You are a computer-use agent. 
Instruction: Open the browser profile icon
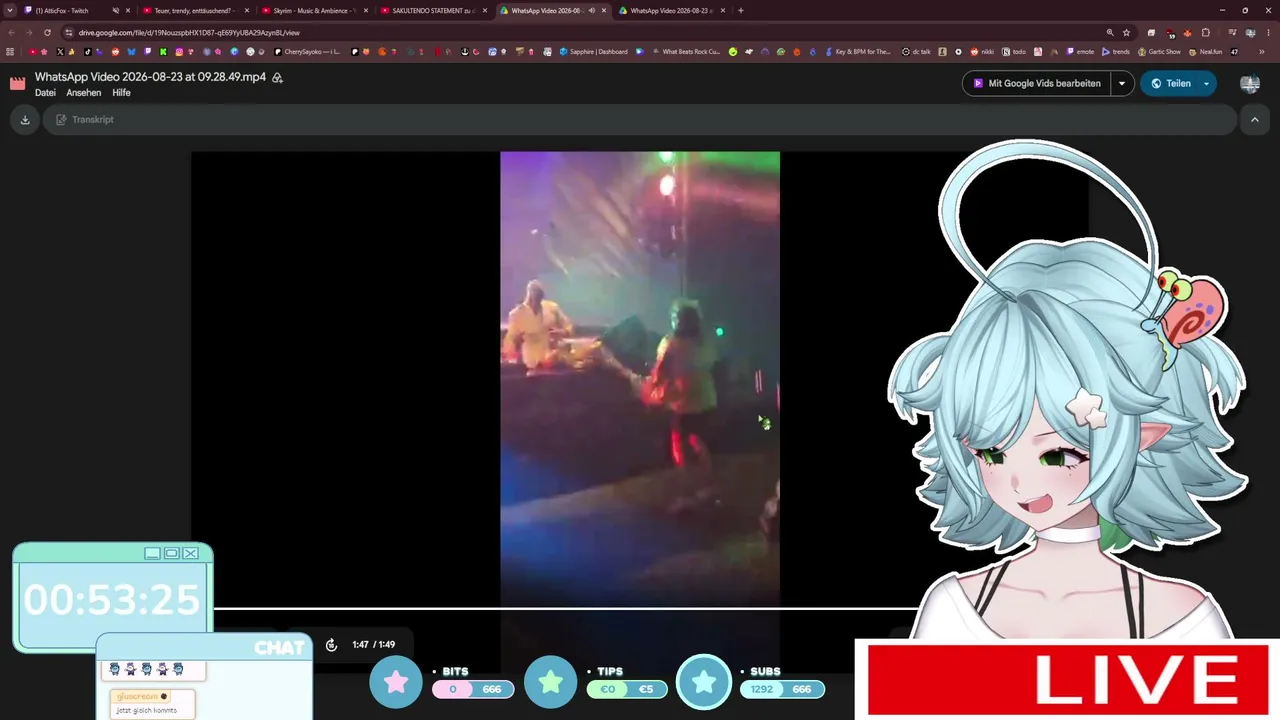(x=1251, y=32)
